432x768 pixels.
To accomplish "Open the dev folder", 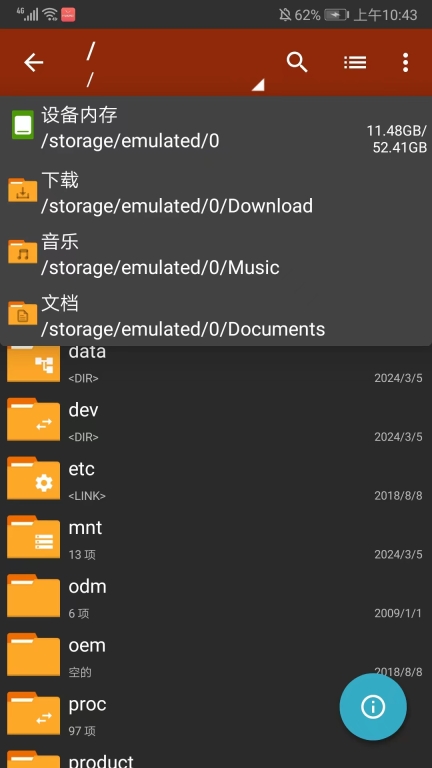I will 216,421.
